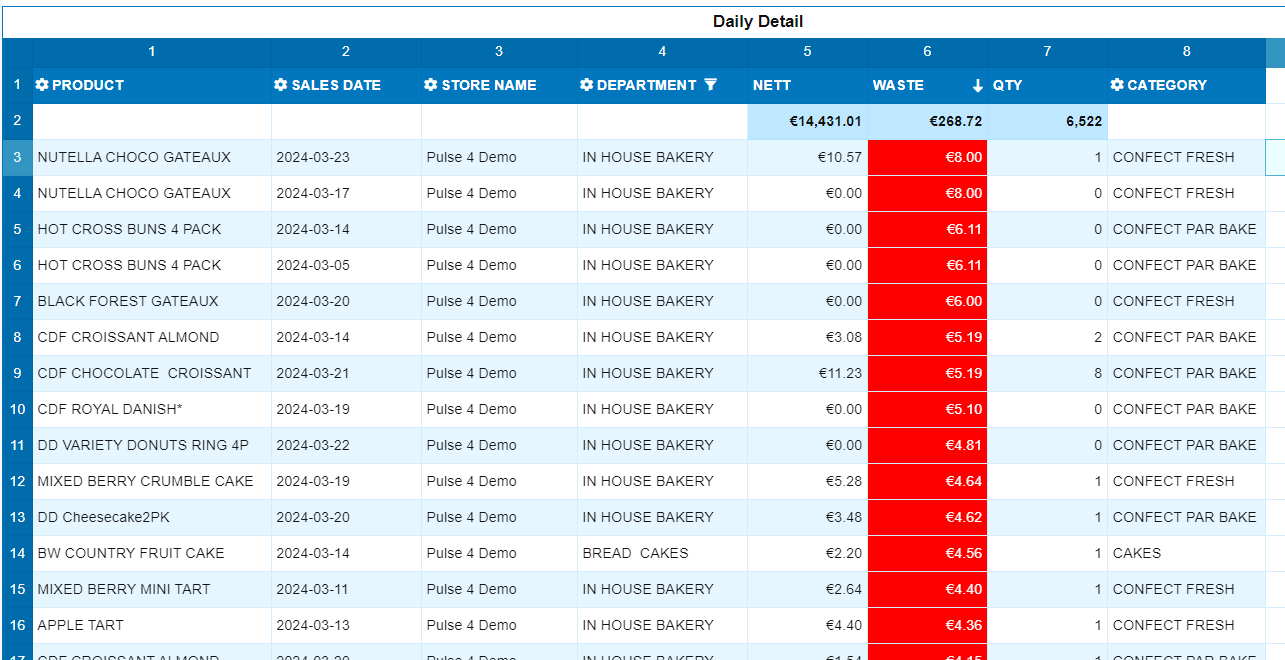Click the NETT total €14,431.01 cell

click(807, 121)
